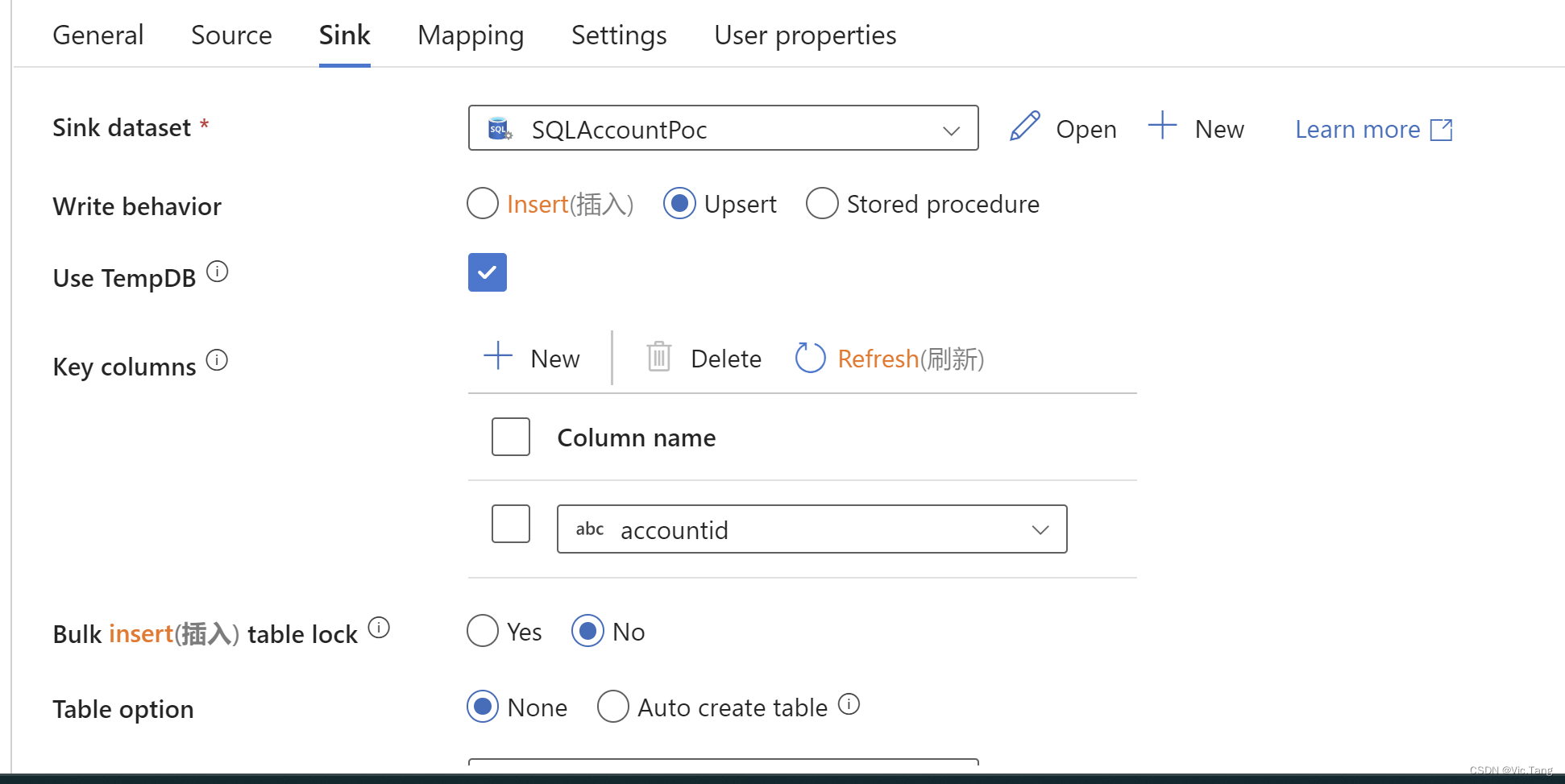The height and width of the screenshot is (784, 1565).
Task: Click the info icon beside Bulk insert table lock
Action: [379, 627]
